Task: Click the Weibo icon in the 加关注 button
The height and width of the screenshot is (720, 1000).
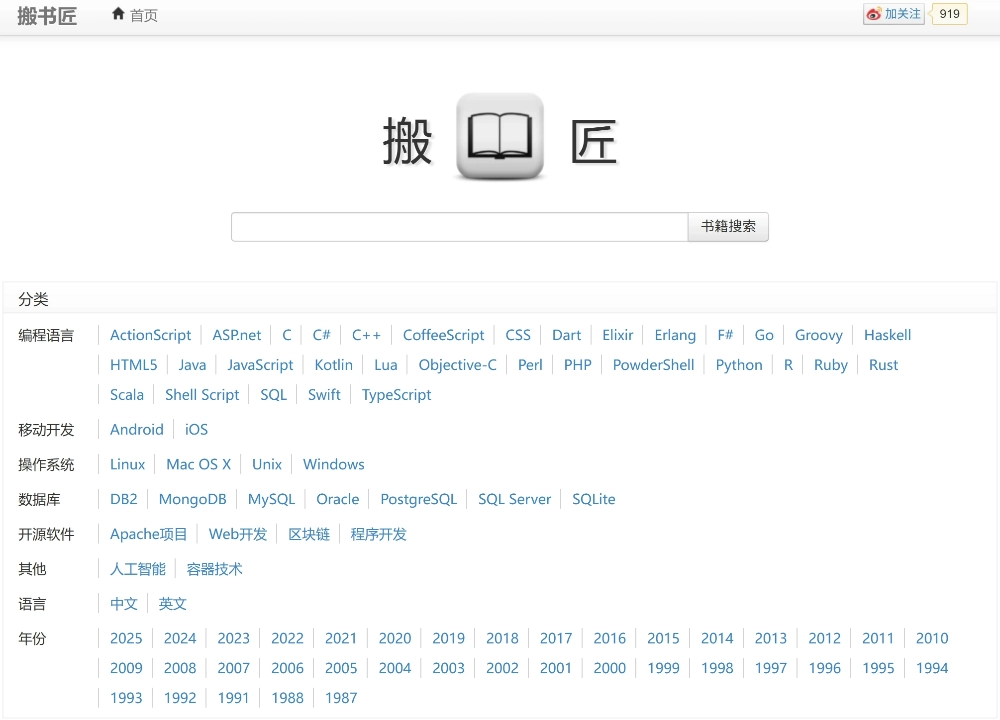Action: click(874, 13)
